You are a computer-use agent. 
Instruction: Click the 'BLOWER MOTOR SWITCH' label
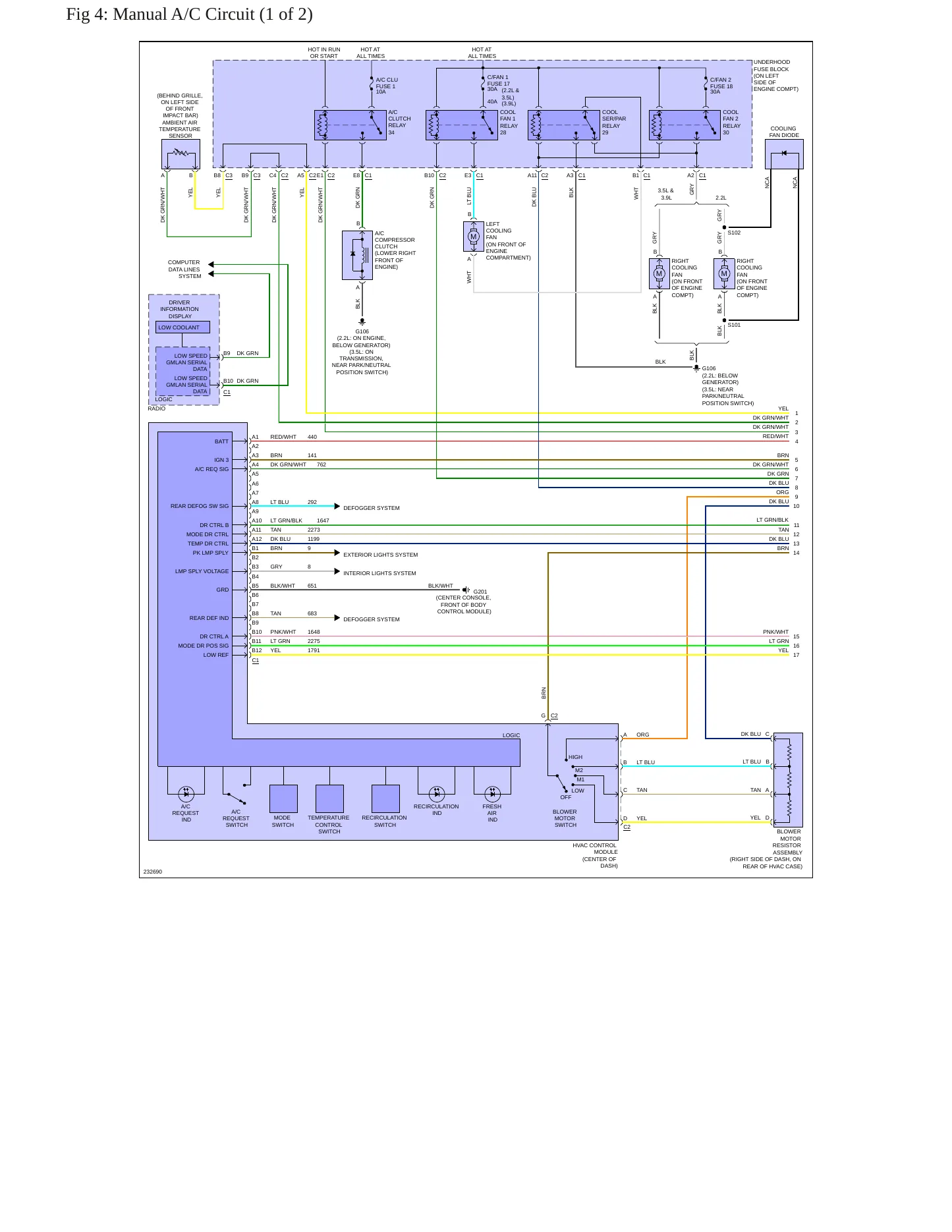pyautogui.click(x=565, y=818)
